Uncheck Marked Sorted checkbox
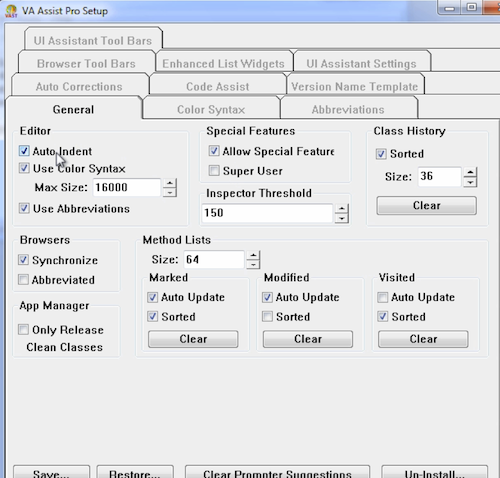500x478 pixels. pyautogui.click(x=152, y=316)
